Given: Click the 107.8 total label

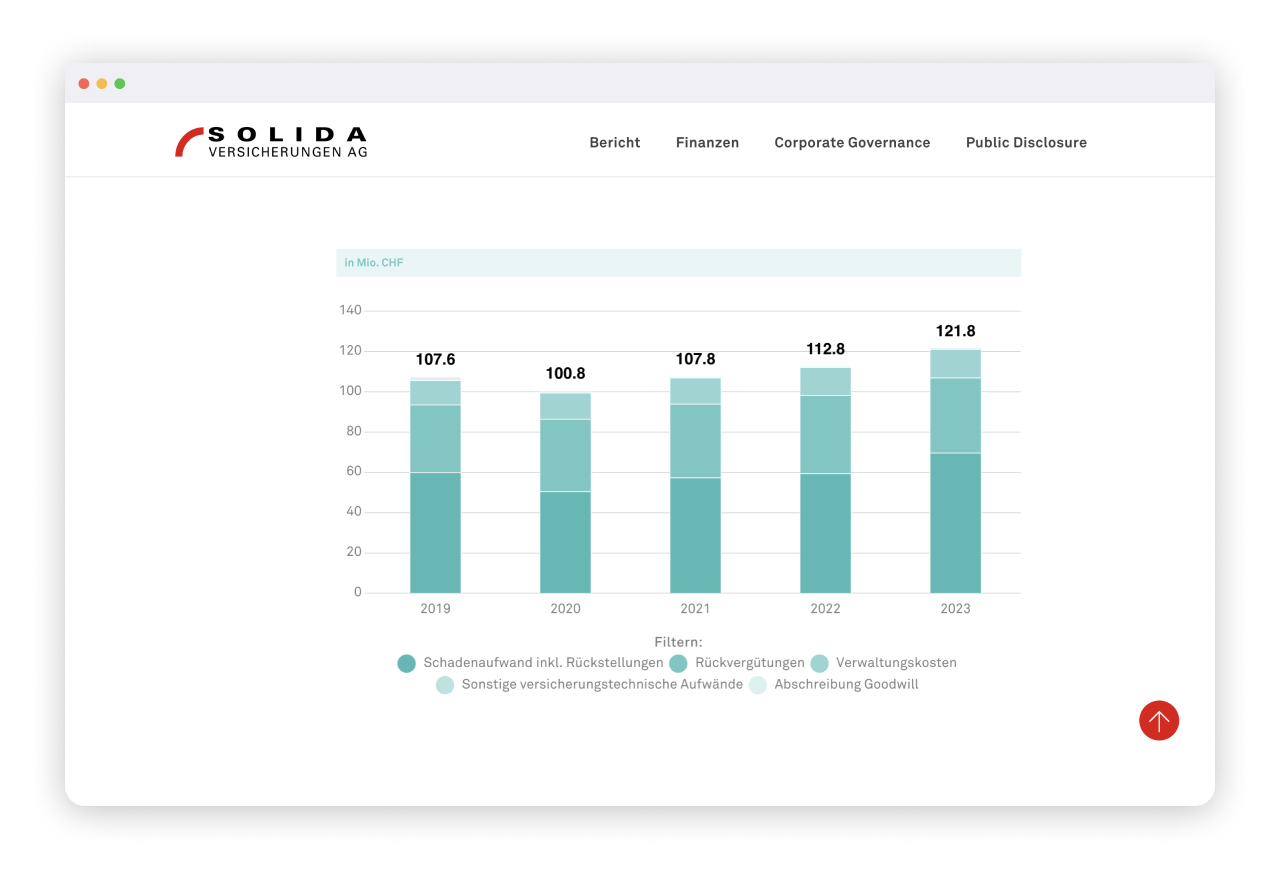Looking at the screenshot, I should [x=695, y=359].
